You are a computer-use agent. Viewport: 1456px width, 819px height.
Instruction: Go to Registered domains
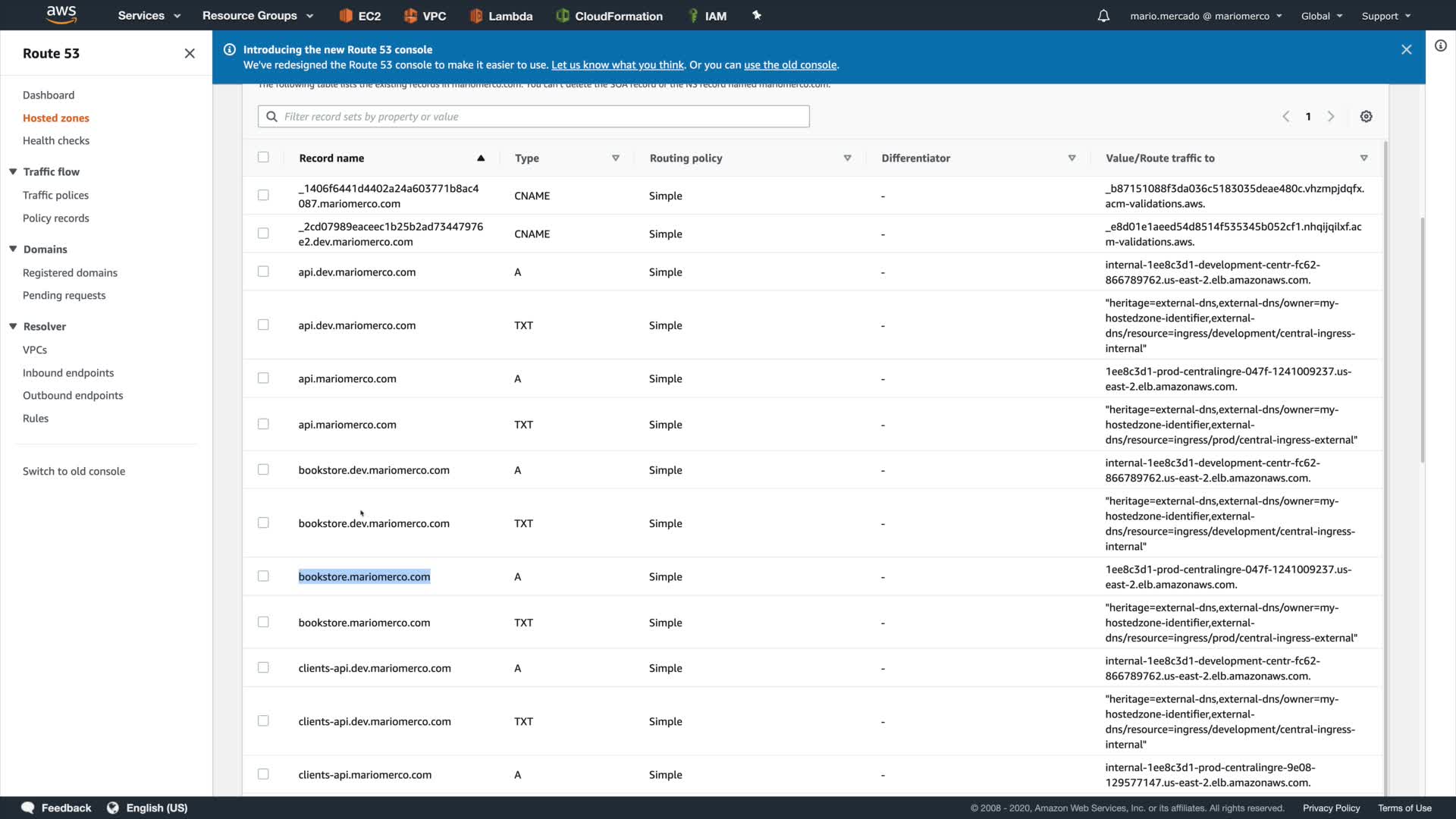point(70,273)
